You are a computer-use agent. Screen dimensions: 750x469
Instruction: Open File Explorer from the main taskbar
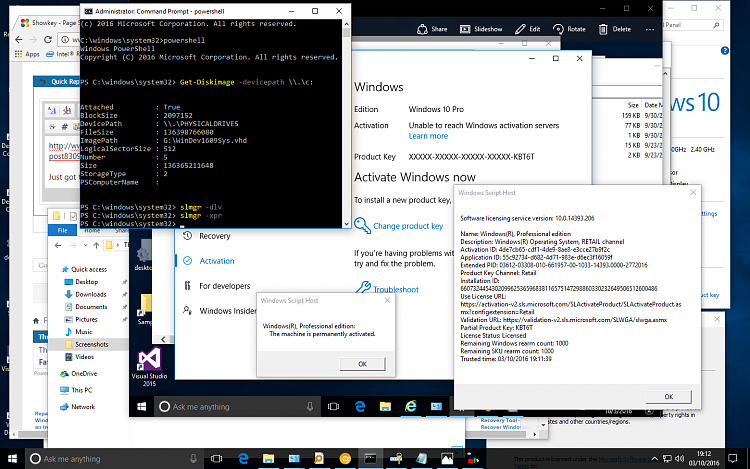point(268,459)
